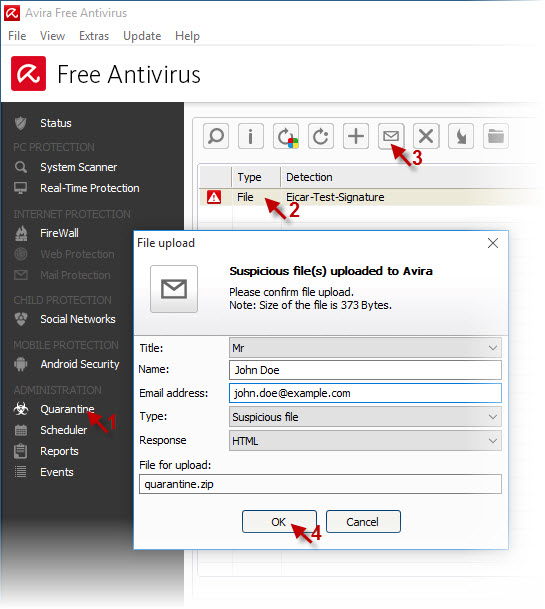
Task: Click the shield icon beside Status
Action: coord(21,123)
